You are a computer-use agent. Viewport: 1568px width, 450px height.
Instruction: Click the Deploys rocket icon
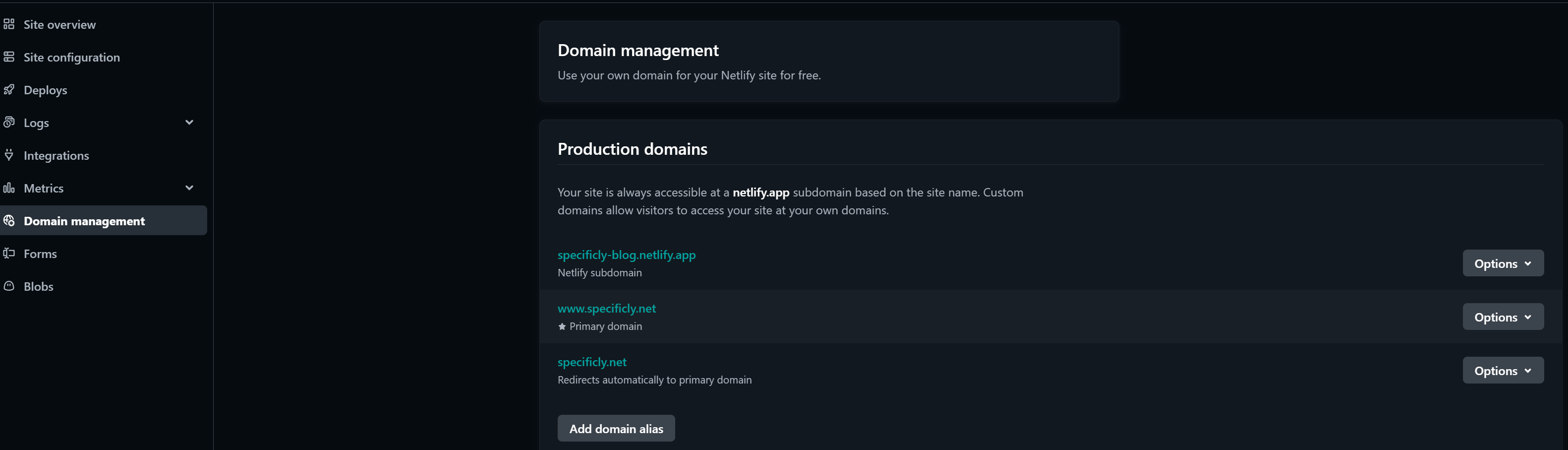point(8,89)
